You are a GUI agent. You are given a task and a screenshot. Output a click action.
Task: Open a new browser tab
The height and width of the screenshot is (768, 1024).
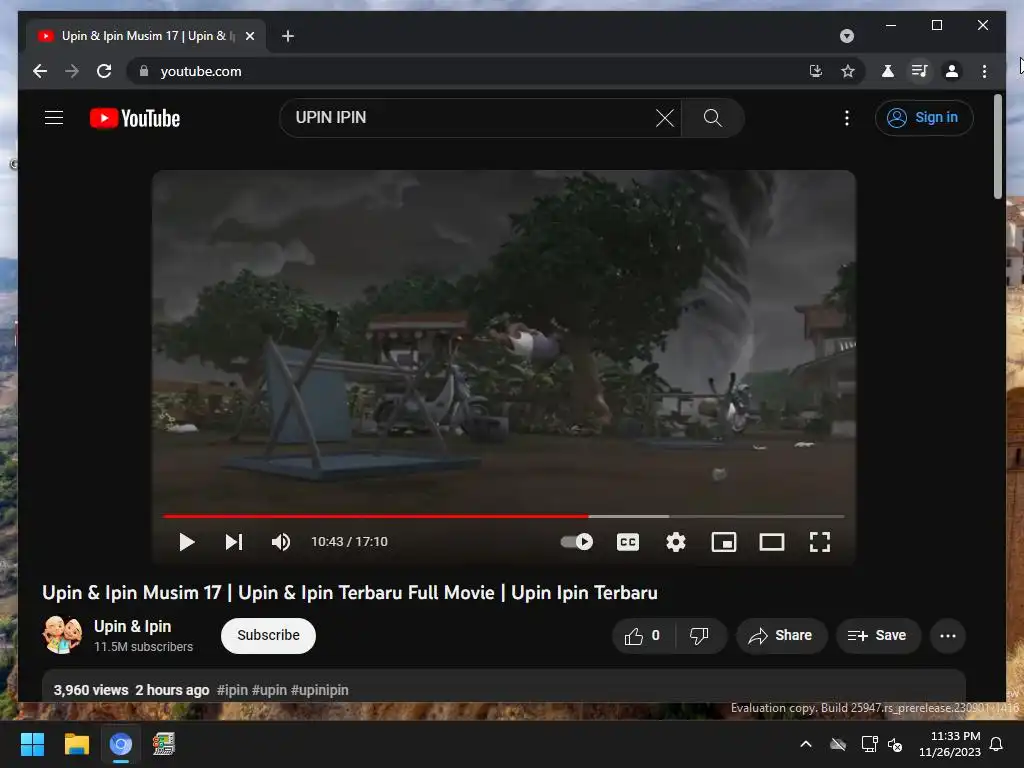tap(287, 36)
